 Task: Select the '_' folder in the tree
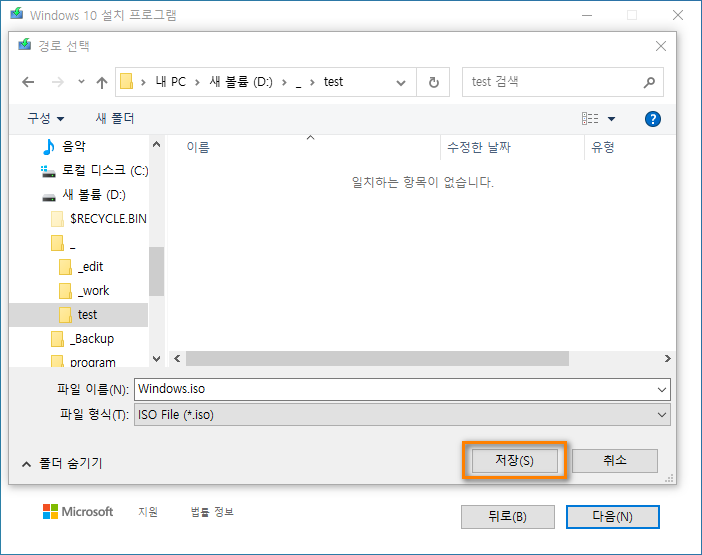tap(73, 243)
